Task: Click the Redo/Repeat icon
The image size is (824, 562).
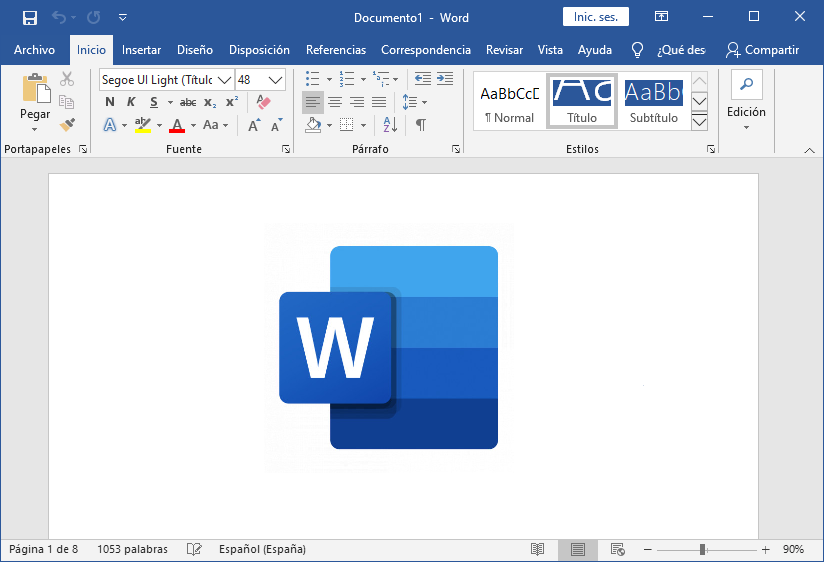Action: pyautogui.click(x=94, y=18)
